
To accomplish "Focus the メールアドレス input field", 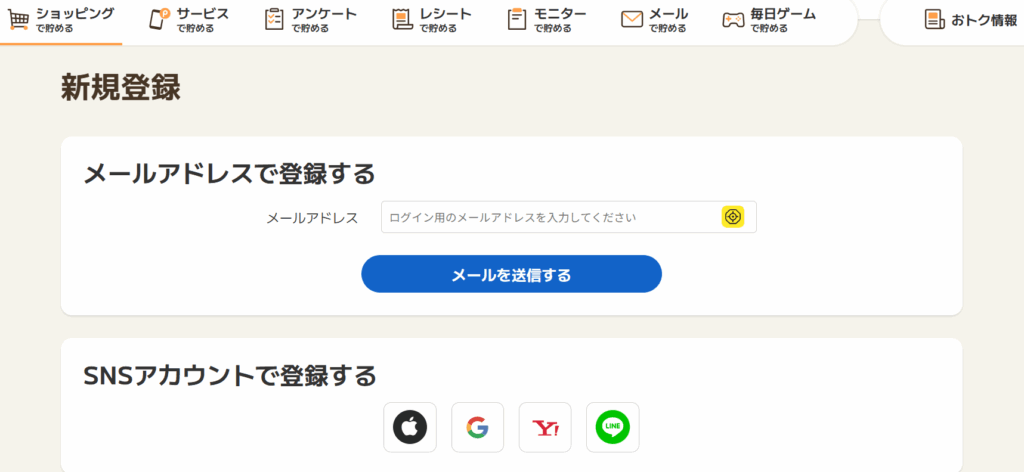I will click(x=569, y=217).
